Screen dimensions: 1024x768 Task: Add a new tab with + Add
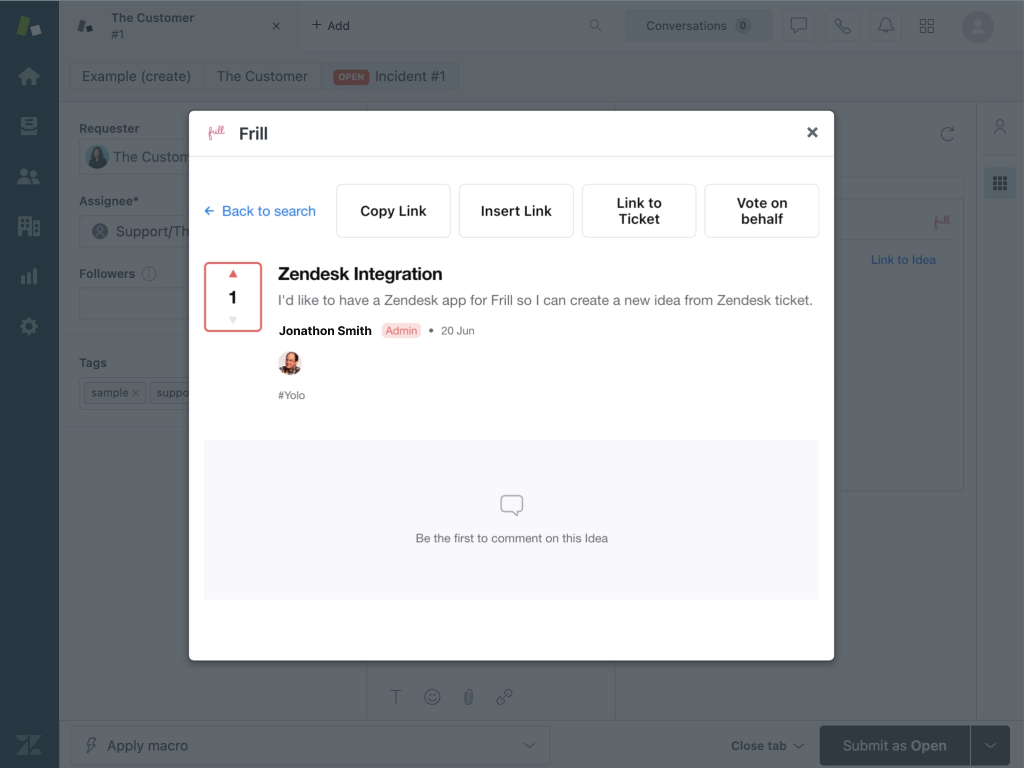331,26
